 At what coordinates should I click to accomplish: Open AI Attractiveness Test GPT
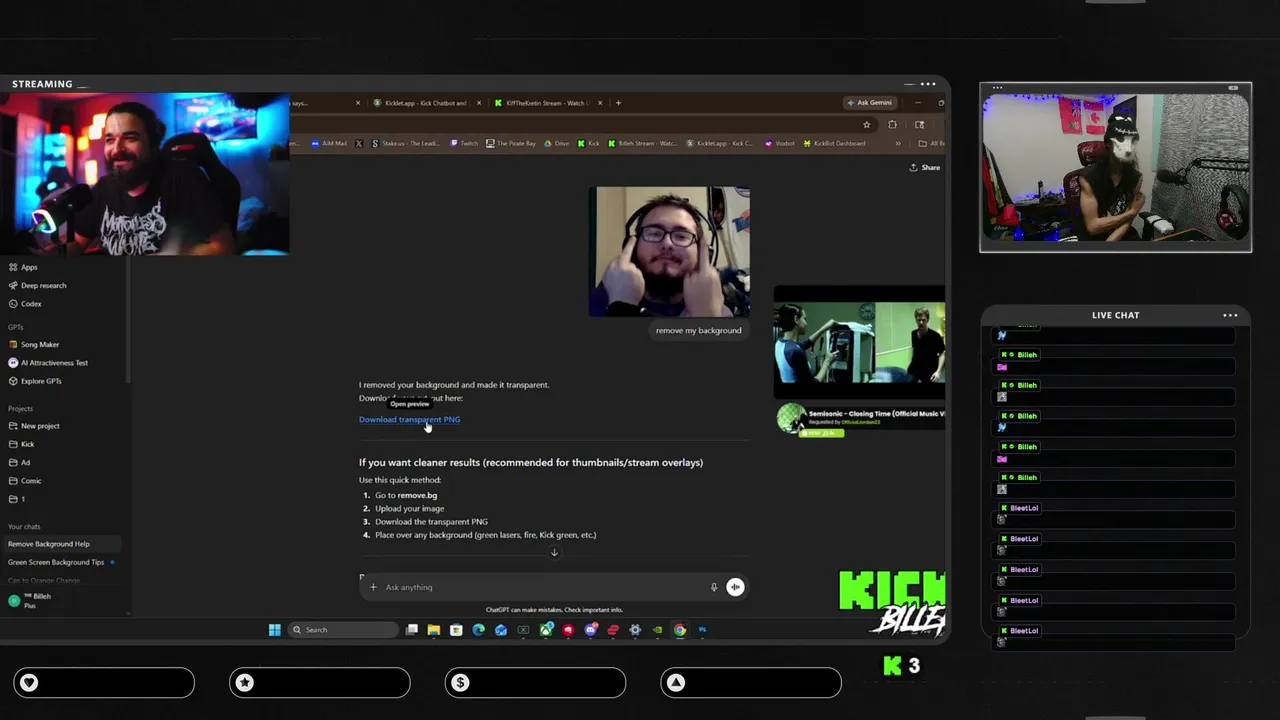click(48, 362)
